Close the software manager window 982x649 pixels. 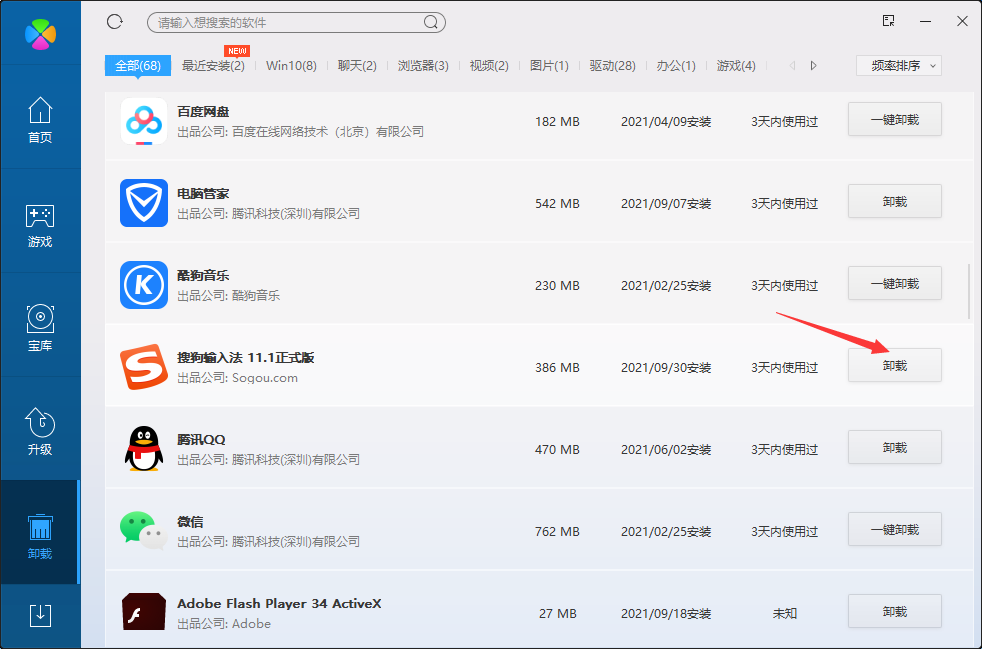963,21
